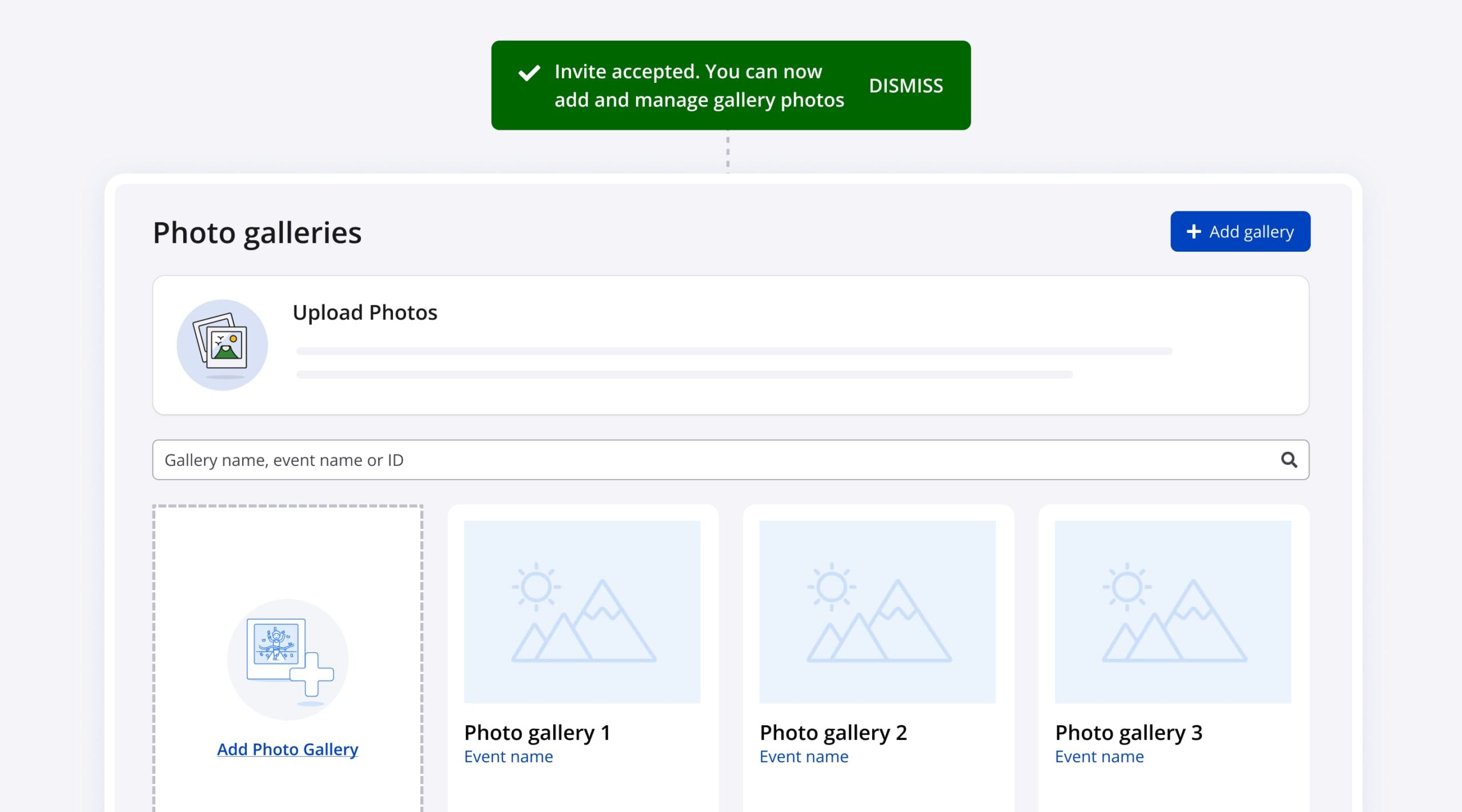
Task: Click the Upload Photos heading
Action: tap(364, 312)
